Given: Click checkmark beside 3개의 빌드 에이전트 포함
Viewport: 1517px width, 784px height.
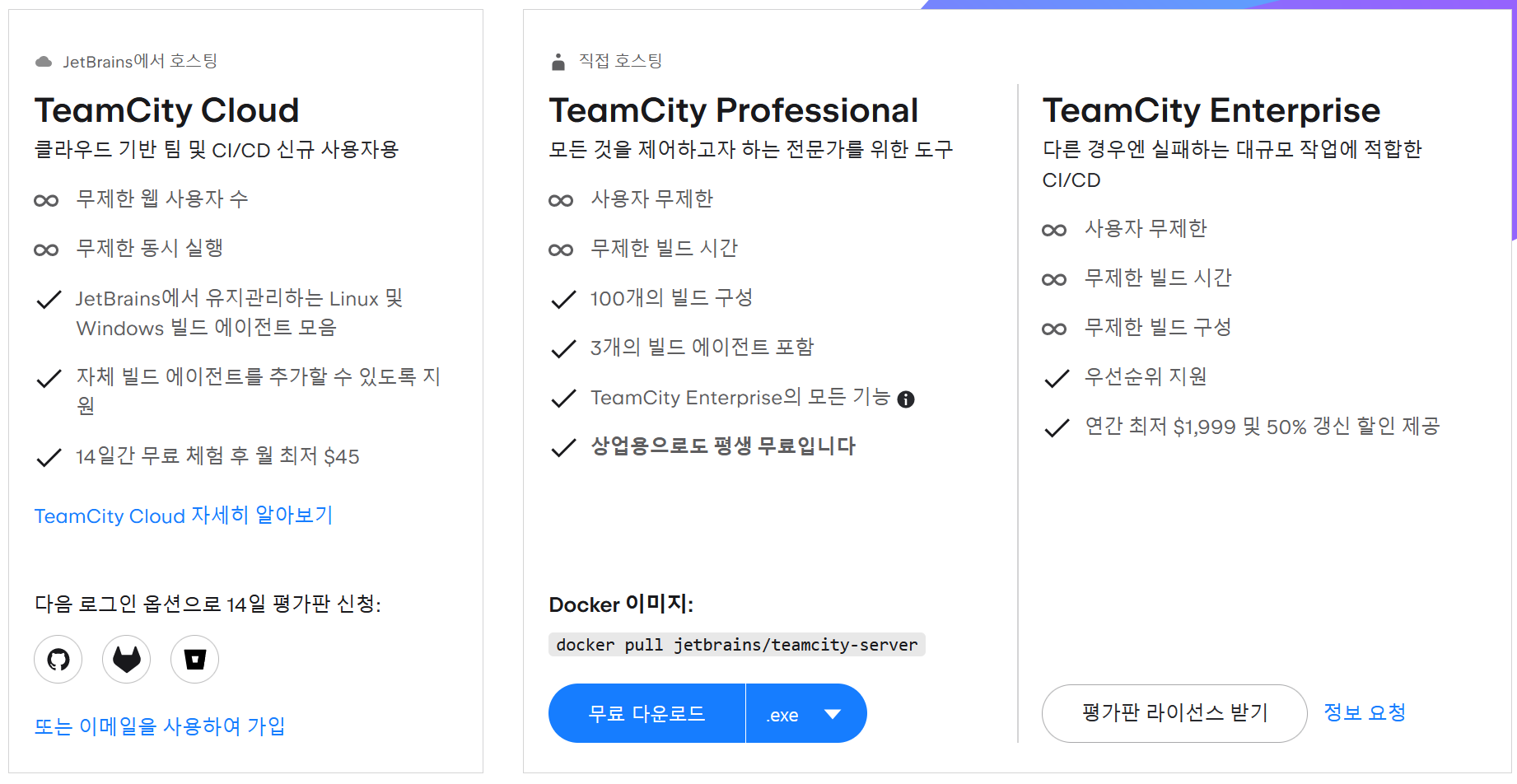Looking at the screenshot, I should pos(563,349).
